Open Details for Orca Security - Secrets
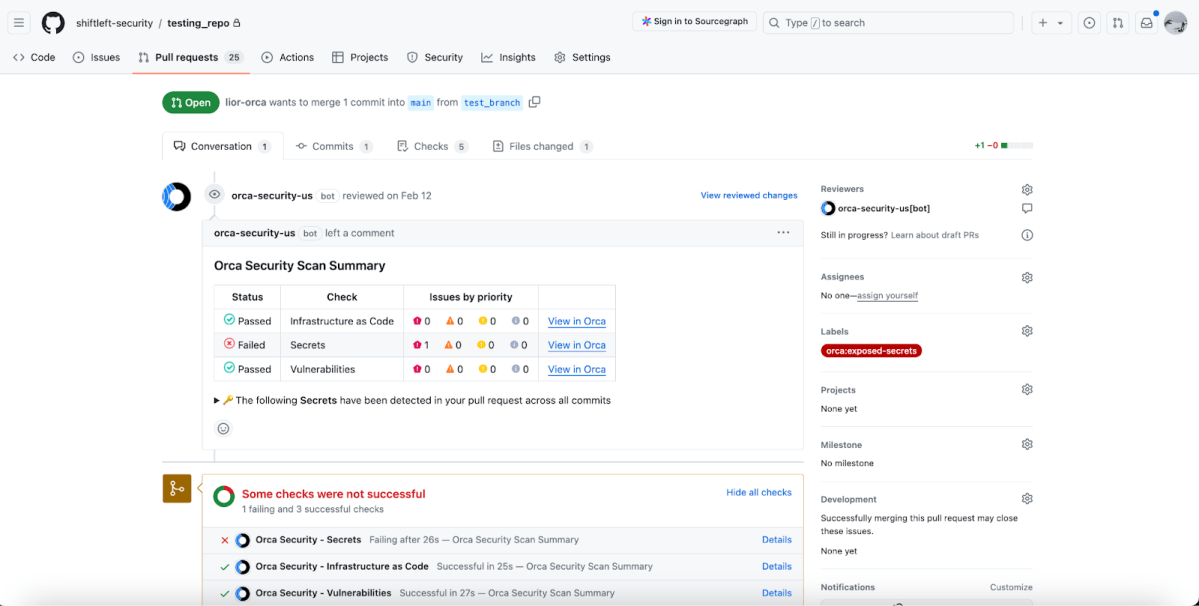 776,540
